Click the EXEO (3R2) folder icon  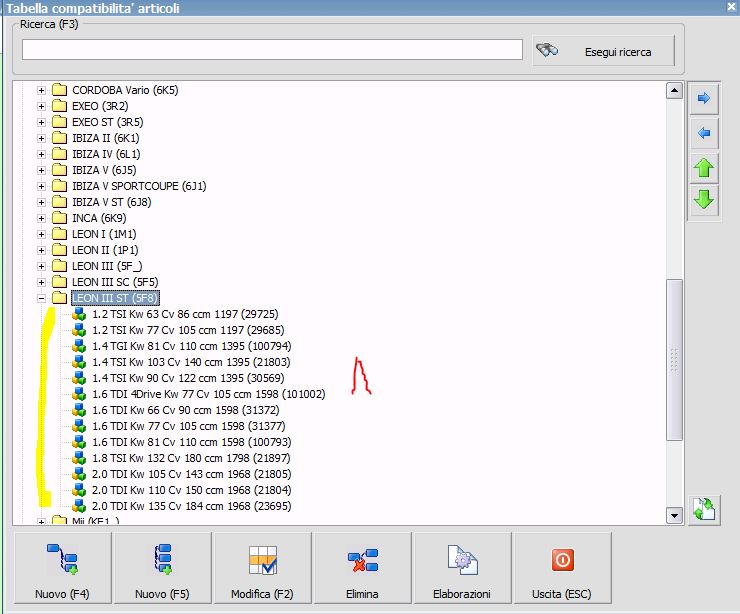pyautogui.click(x=59, y=106)
